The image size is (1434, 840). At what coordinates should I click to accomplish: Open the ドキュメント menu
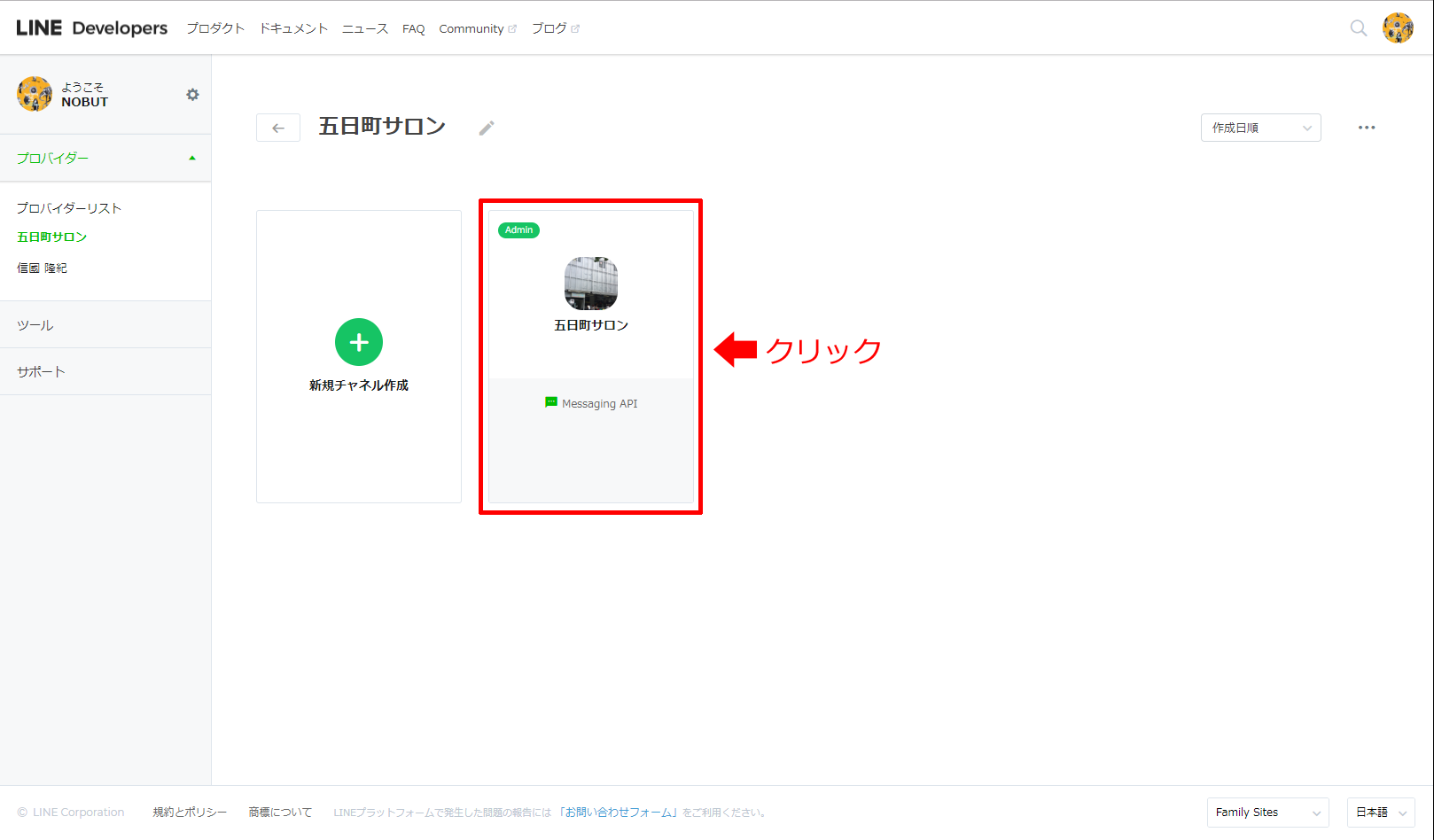(x=293, y=28)
